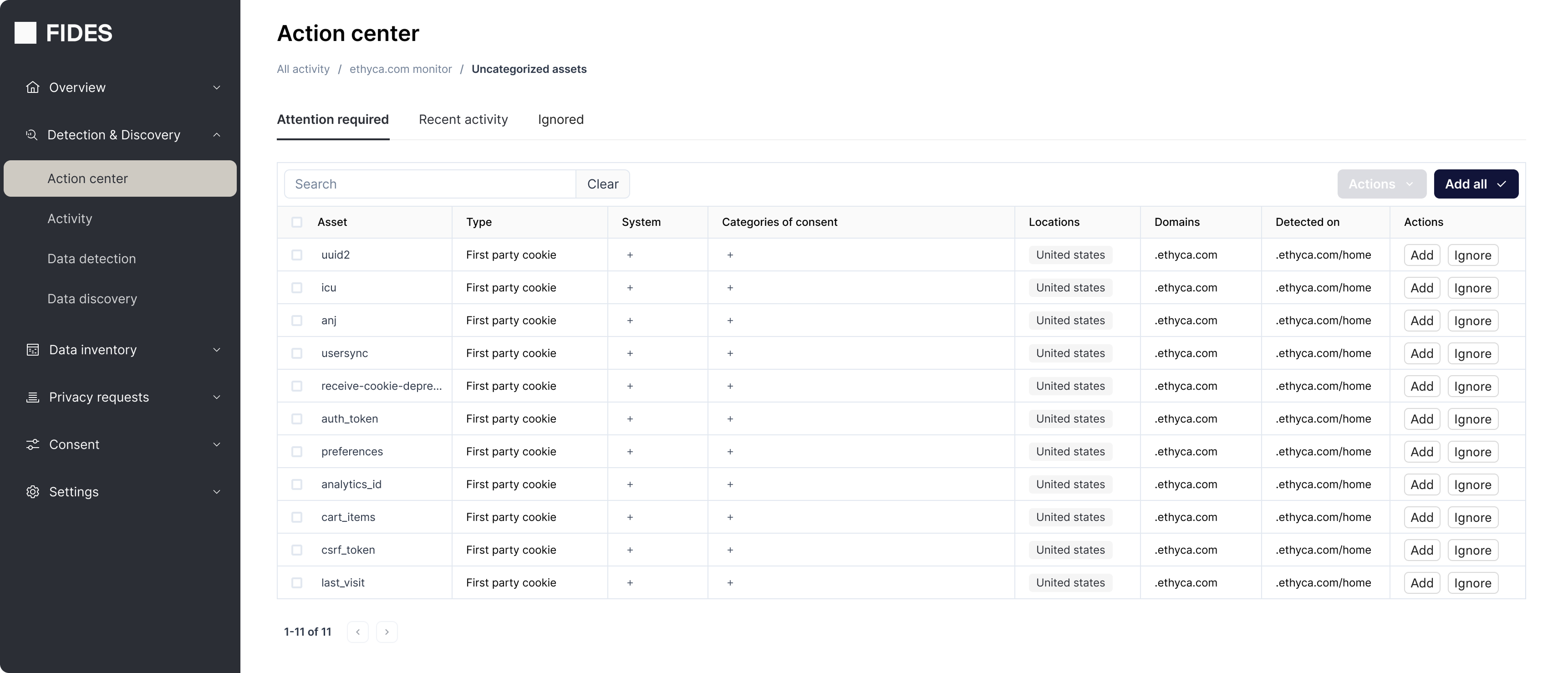Open the Add all dropdown

pos(1476,184)
